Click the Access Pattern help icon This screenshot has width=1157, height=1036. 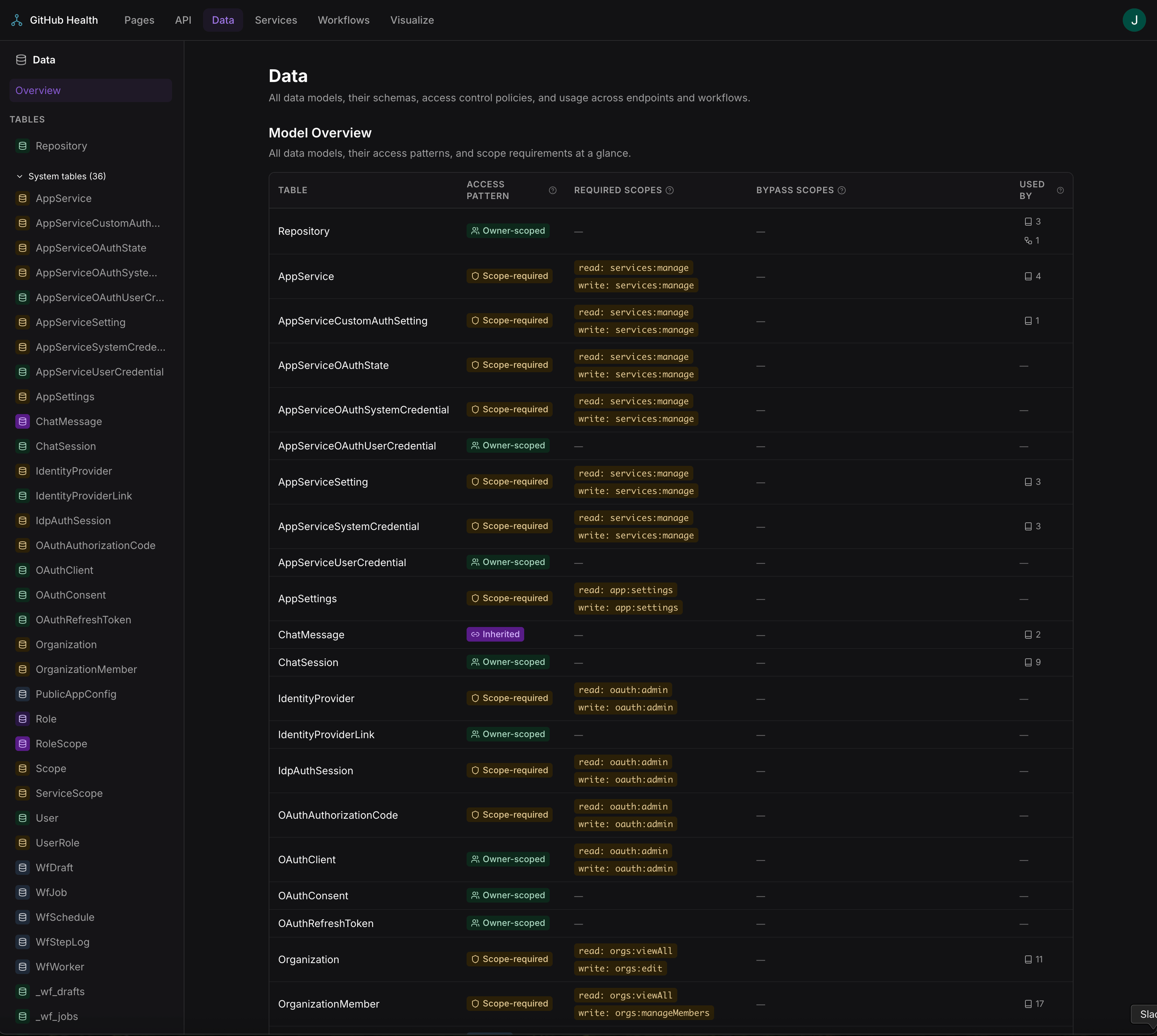click(553, 190)
